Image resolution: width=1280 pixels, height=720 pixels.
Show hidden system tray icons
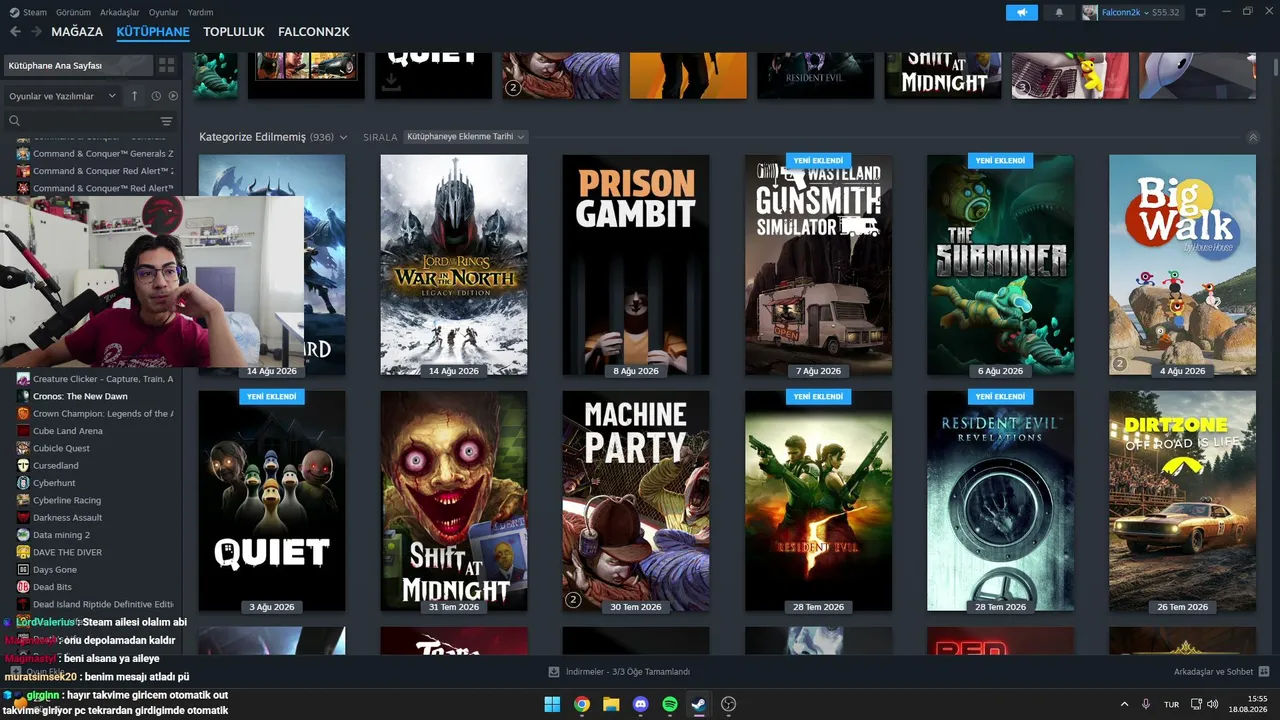pos(1124,704)
